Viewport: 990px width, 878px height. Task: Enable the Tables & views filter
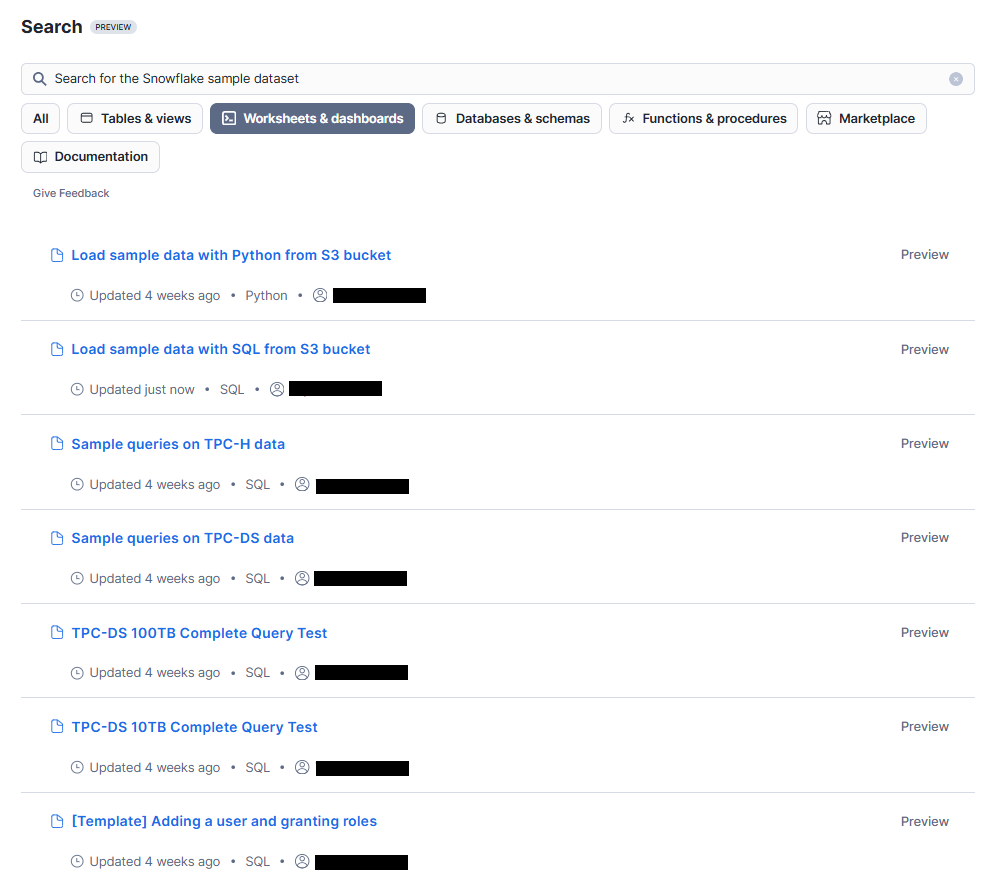pos(134,118)
